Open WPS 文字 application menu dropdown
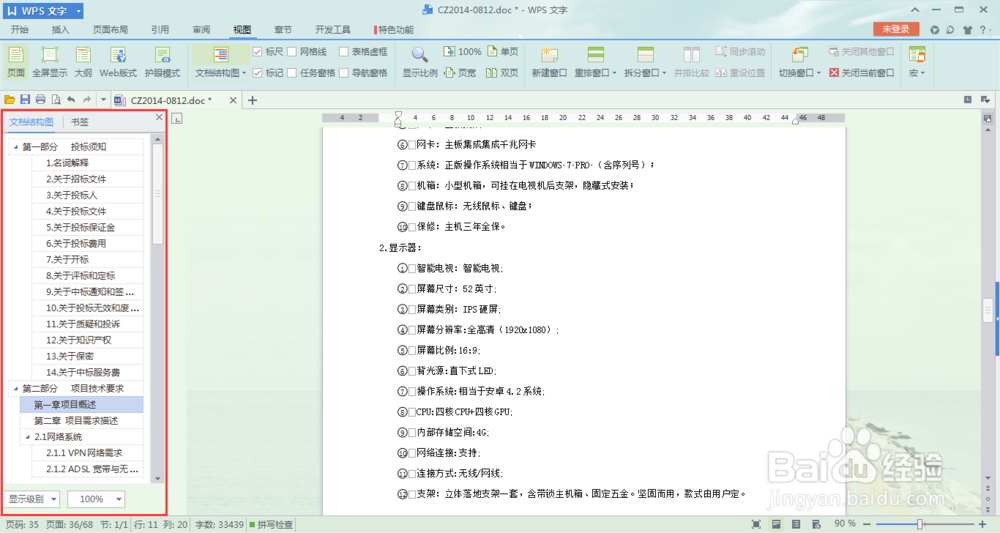The height and width of the screenshot is (533, 1000). tap(78, 11)
